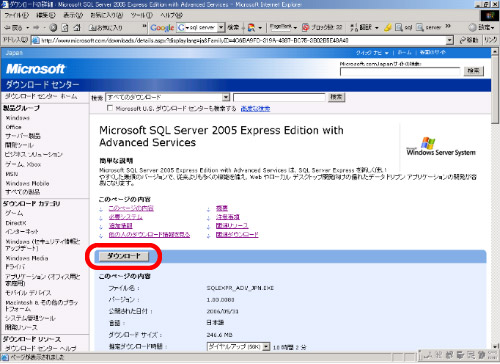500x364 pixels.
Task: Open the ダウンロード センター ヘルプ link
Action: coord(40,348)
